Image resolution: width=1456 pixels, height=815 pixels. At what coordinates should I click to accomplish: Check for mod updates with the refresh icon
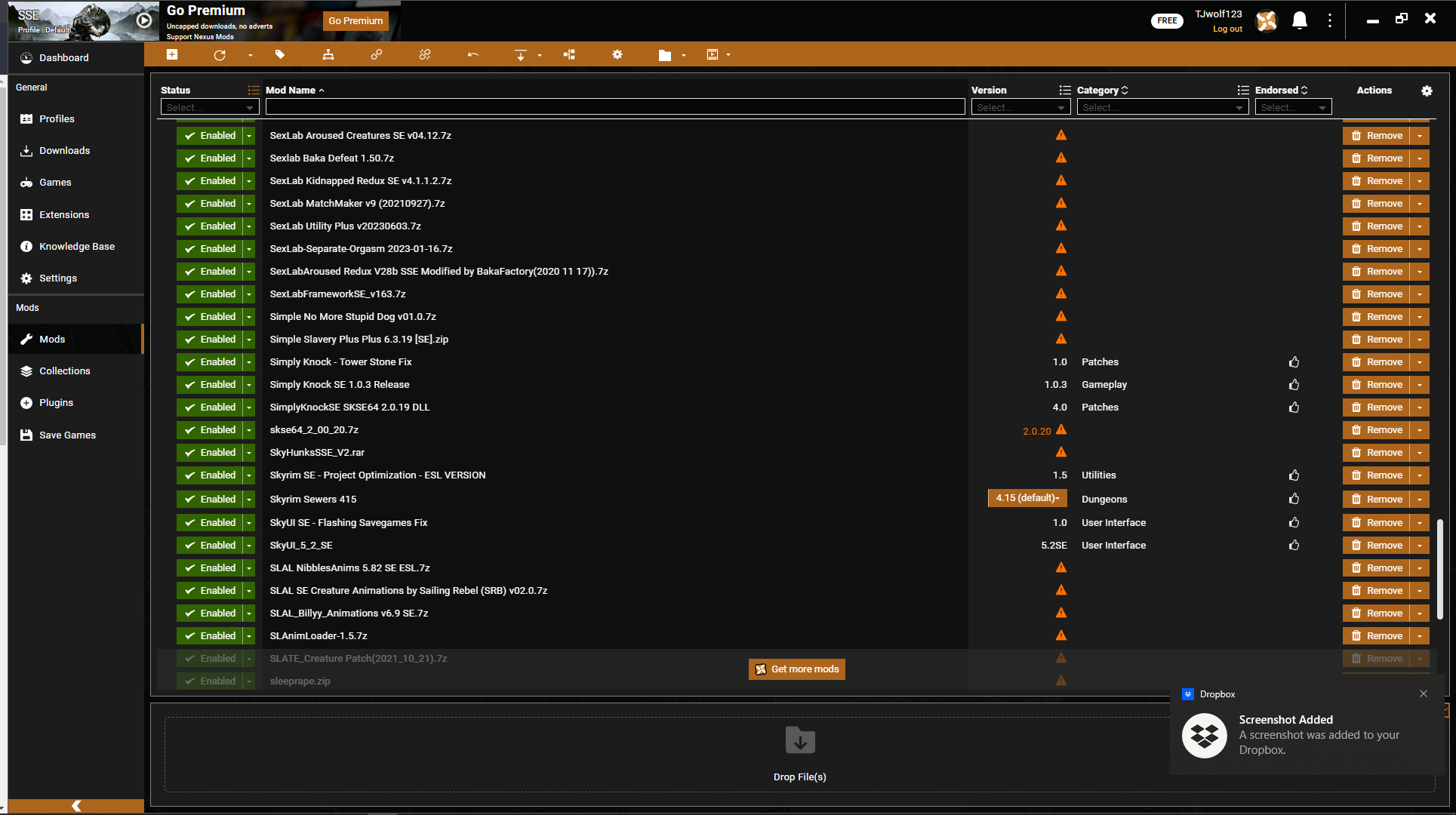(x=220, y=54)
